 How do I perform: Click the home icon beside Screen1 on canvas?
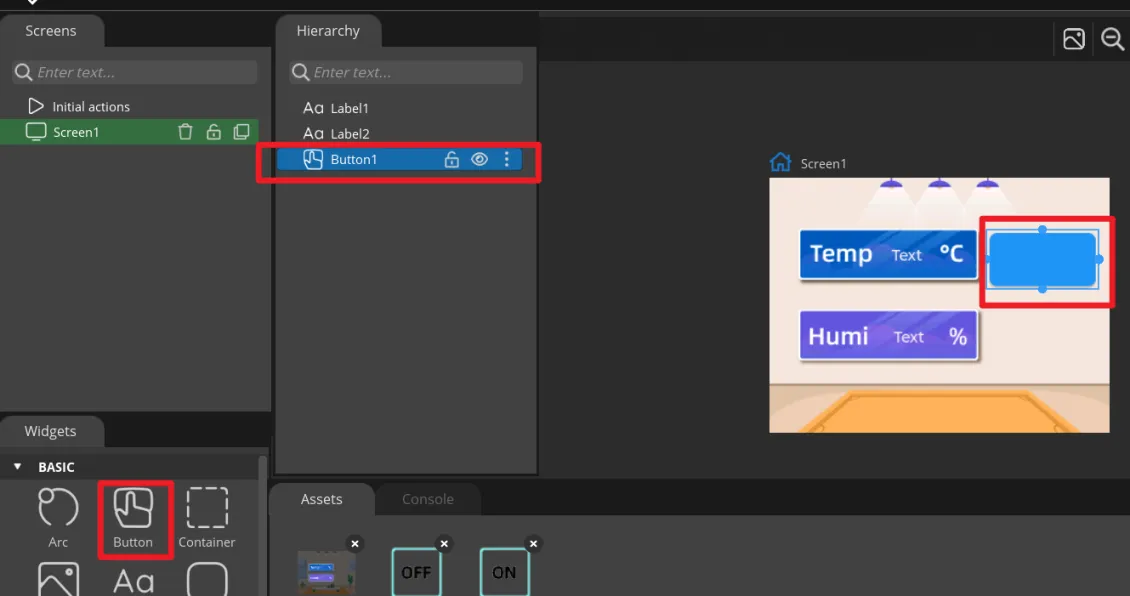[x=780, y=162]
